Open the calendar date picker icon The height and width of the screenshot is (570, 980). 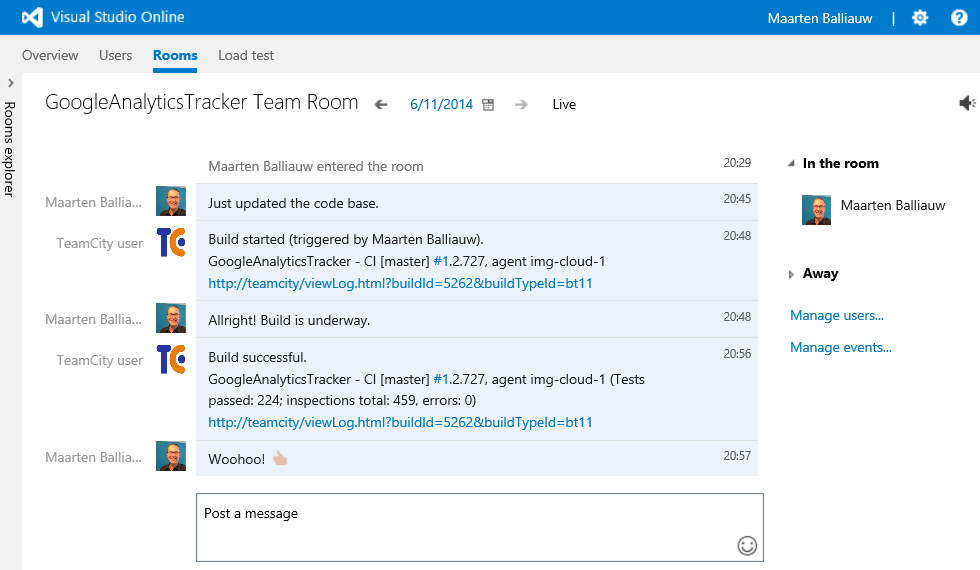point(488,104)
